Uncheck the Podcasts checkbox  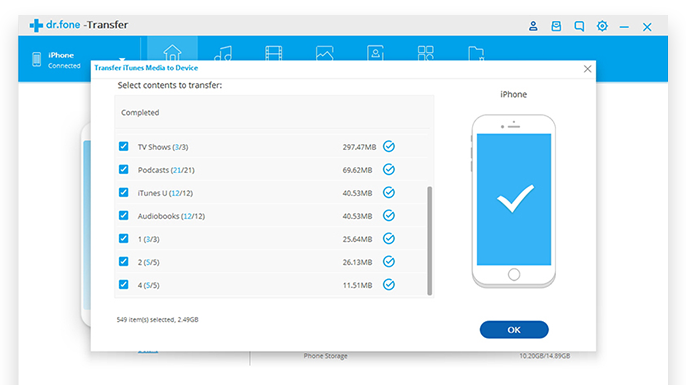(124, 169)
